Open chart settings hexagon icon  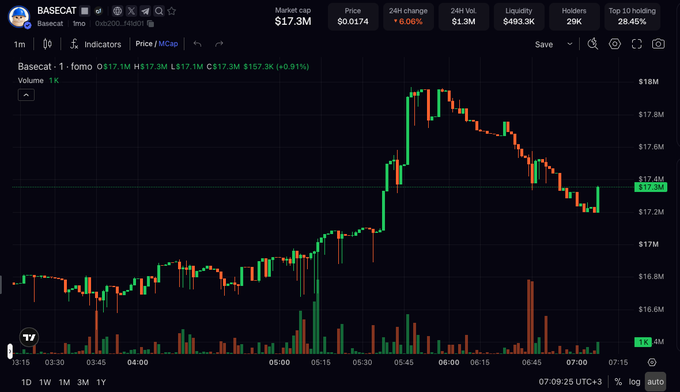coord(615,44)
